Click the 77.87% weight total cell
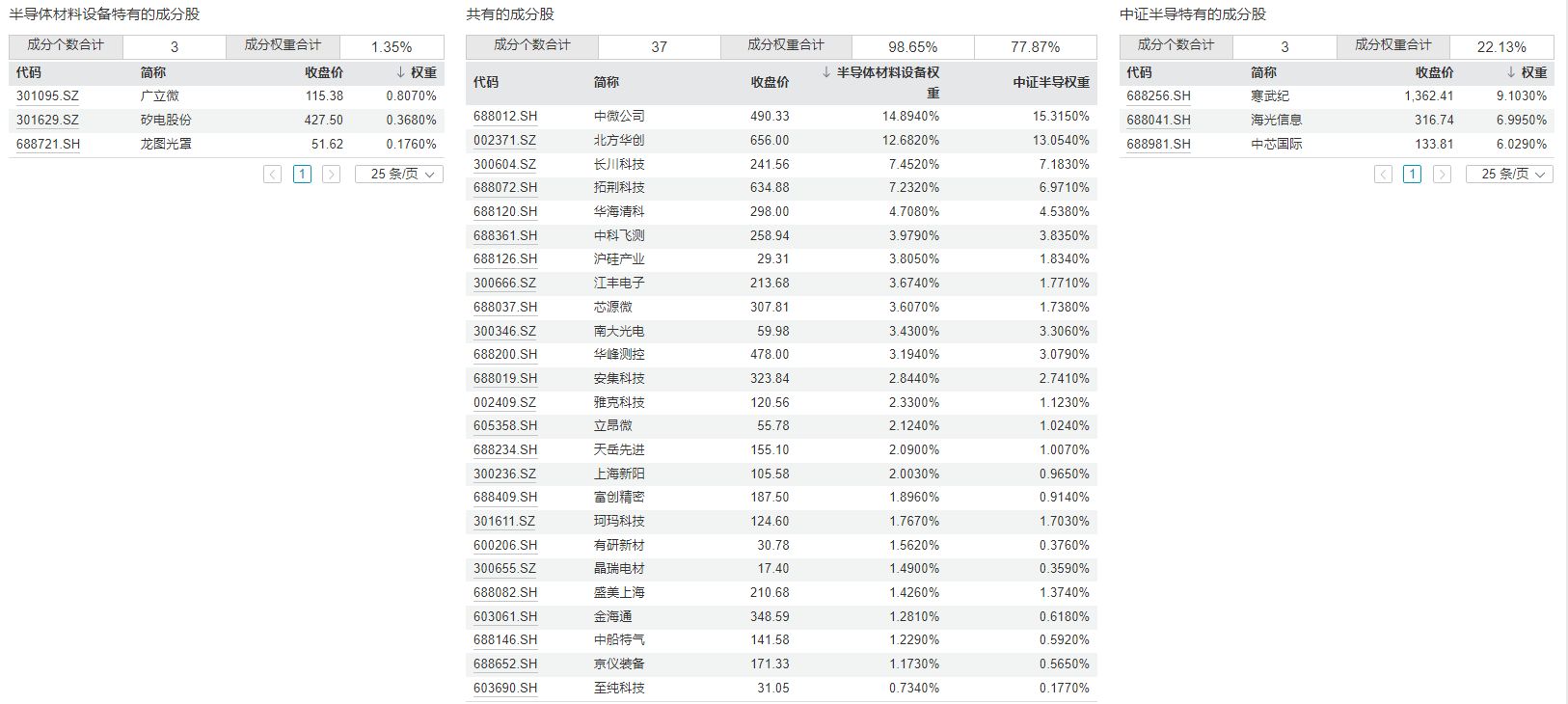Image resolution: width=1568 pixels, height=704 pixels. point(1036,46)
